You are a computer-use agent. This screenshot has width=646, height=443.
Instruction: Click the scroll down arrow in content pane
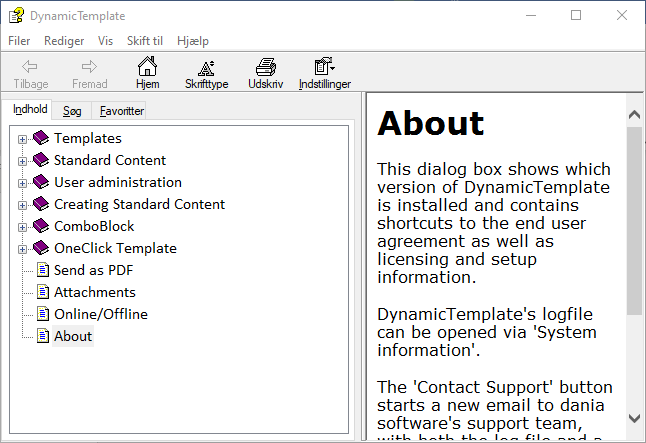tap(634, 418)
